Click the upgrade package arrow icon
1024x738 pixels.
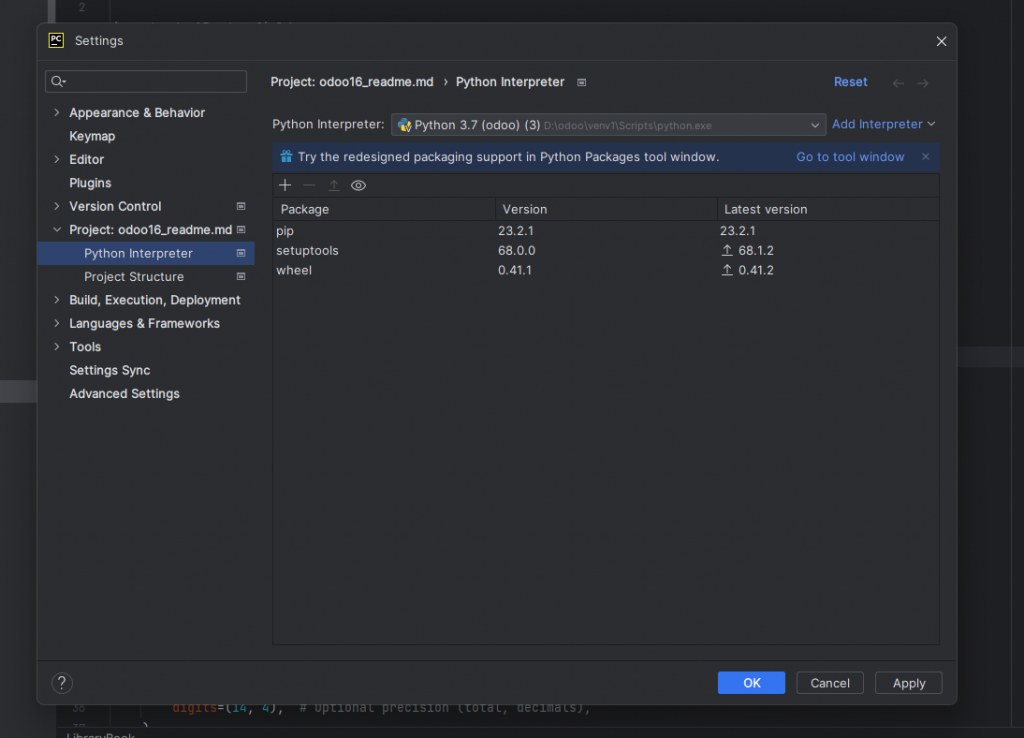pyautogui.click(x=334, y=185)
